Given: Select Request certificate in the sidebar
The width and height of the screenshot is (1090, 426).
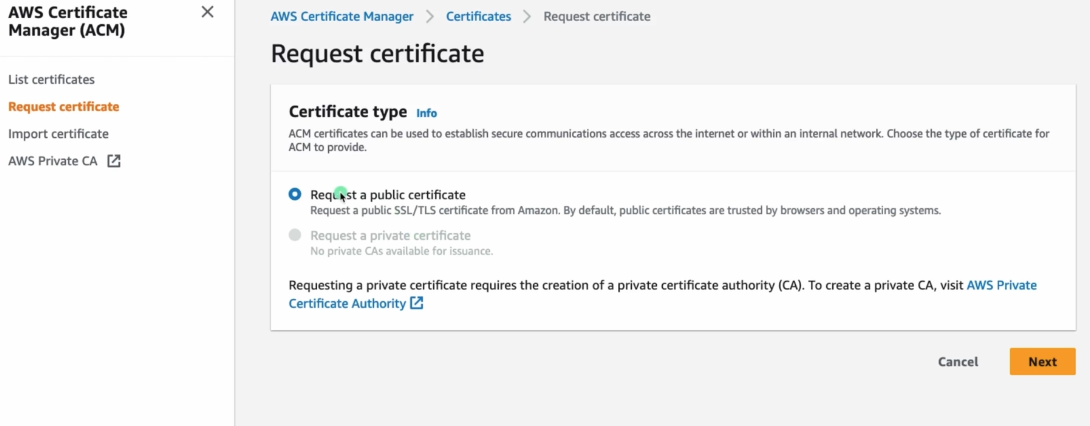Looking at the screenshot, I should click(x=63, y=106).
